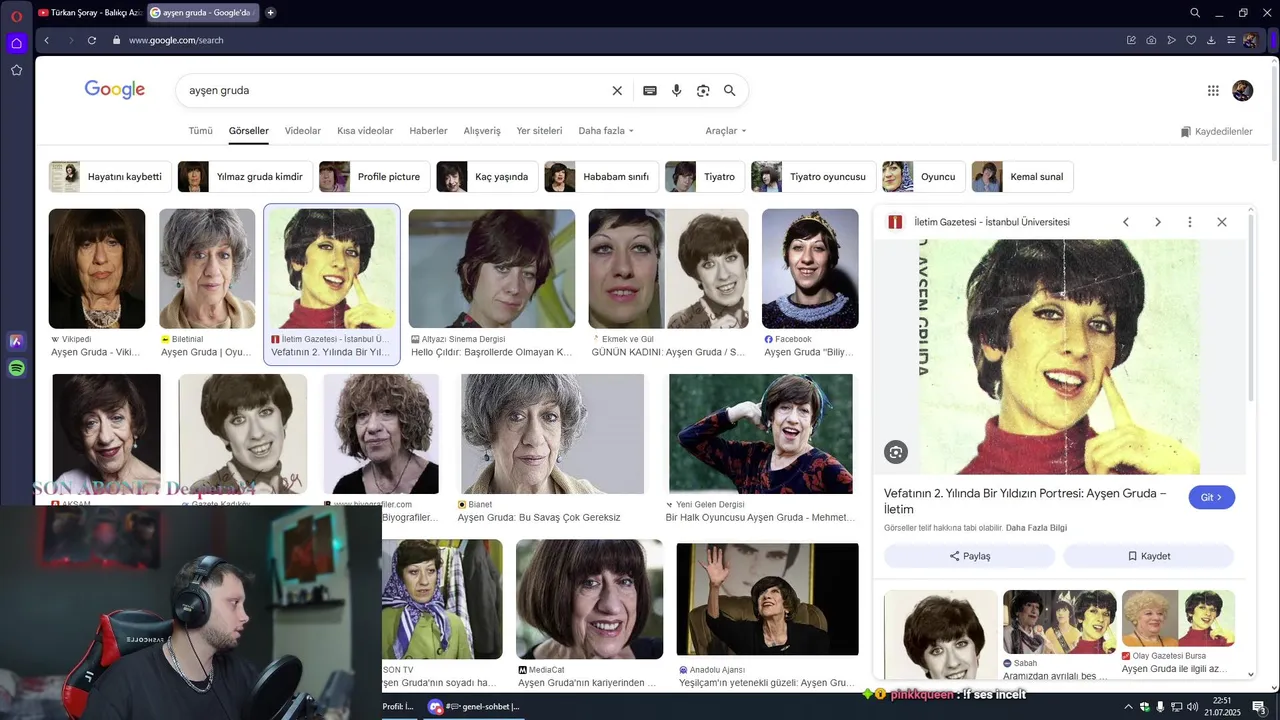1280x720 pixels.
Task: Open the Biletinial image result thumbnail
Action: tap(207, 269)
